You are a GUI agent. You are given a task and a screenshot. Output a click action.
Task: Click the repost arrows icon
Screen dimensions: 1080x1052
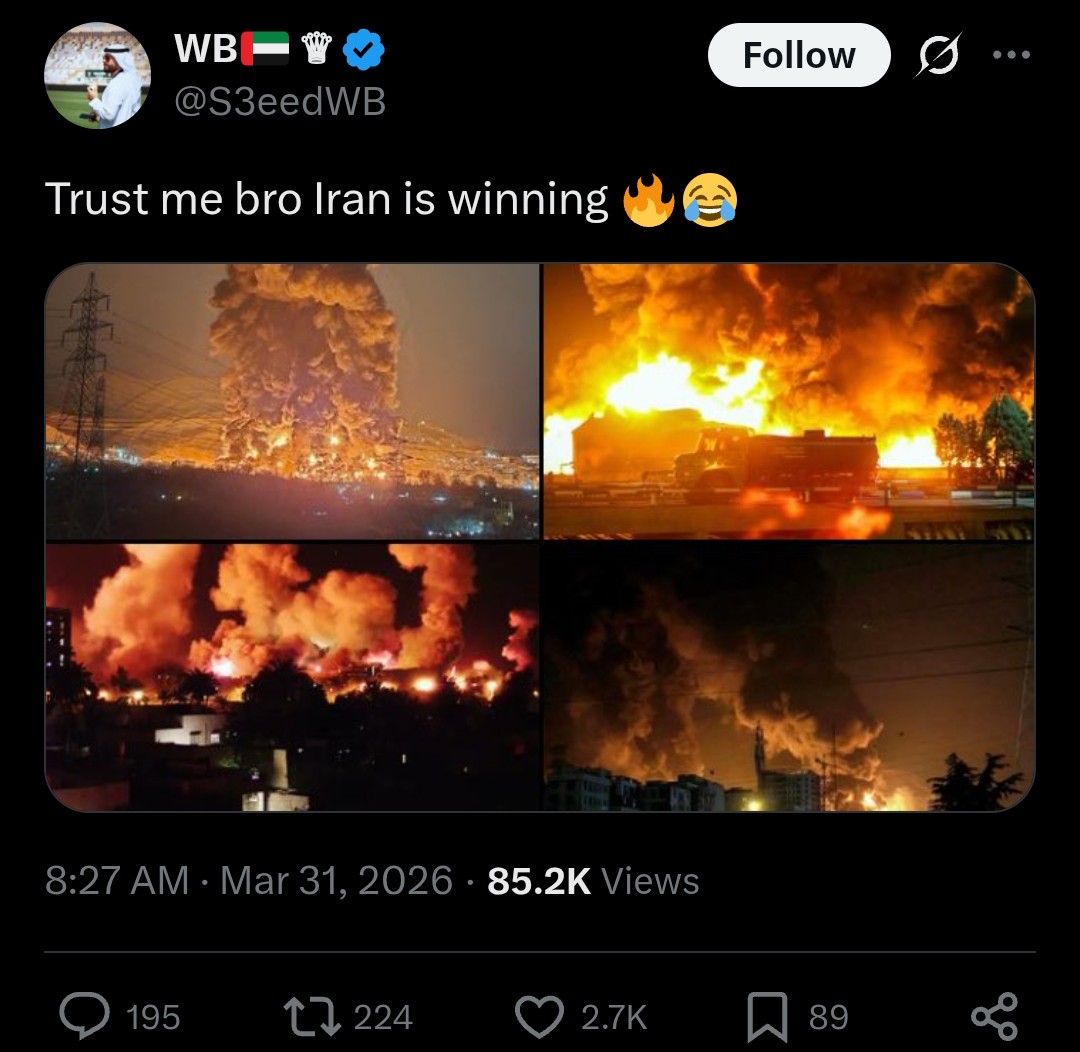(x=312, y=1016)
